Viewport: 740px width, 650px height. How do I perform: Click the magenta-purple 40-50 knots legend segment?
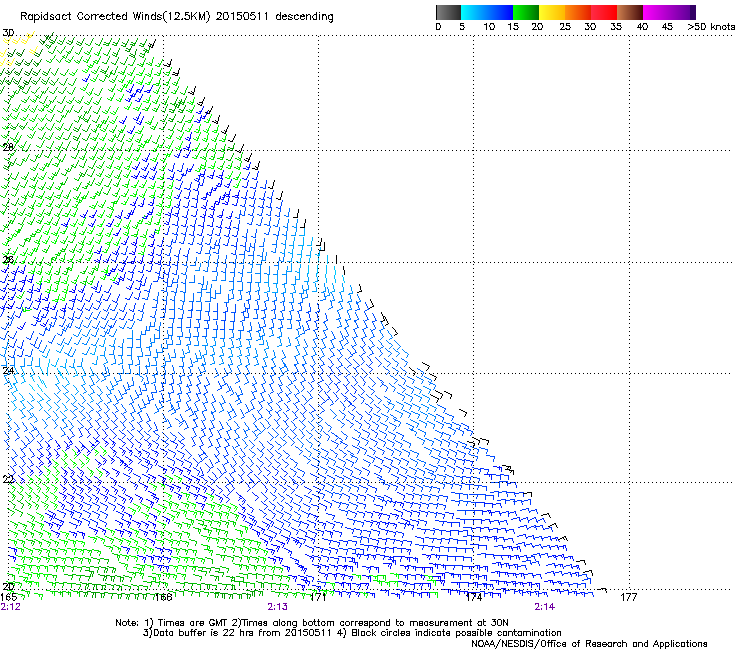click(x=669, y=12)
